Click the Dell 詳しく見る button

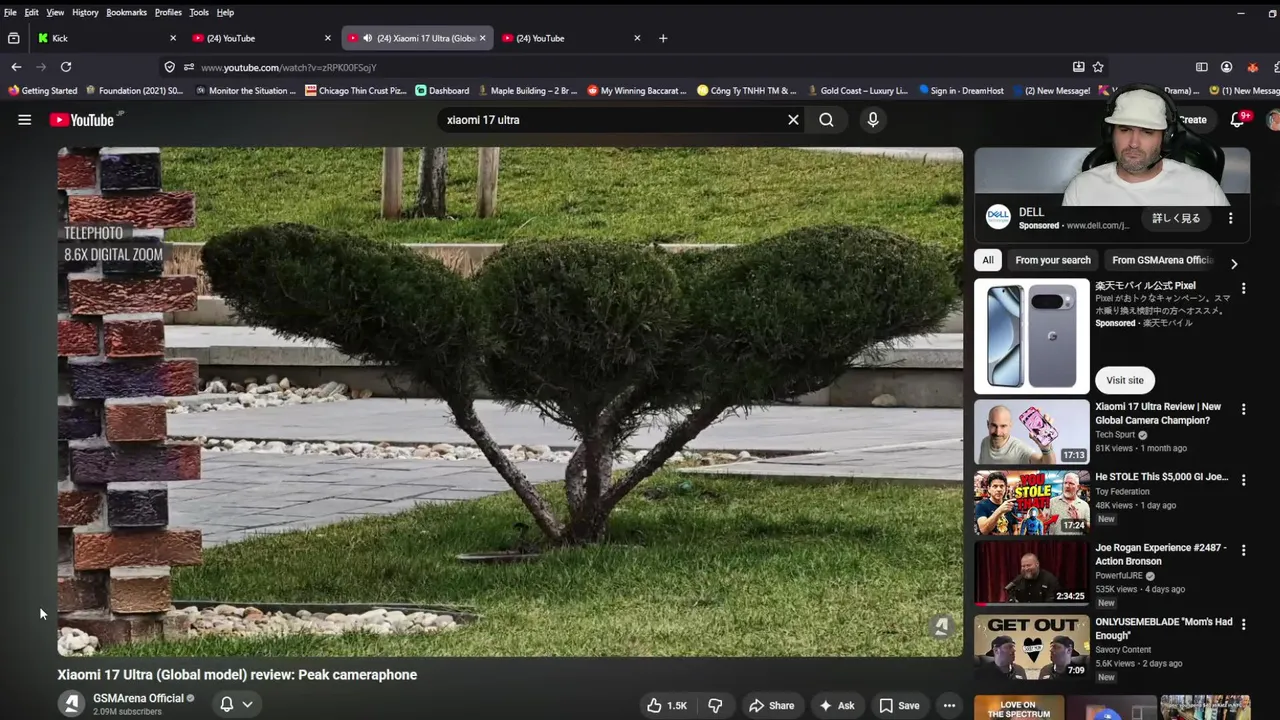point(1176,218)
